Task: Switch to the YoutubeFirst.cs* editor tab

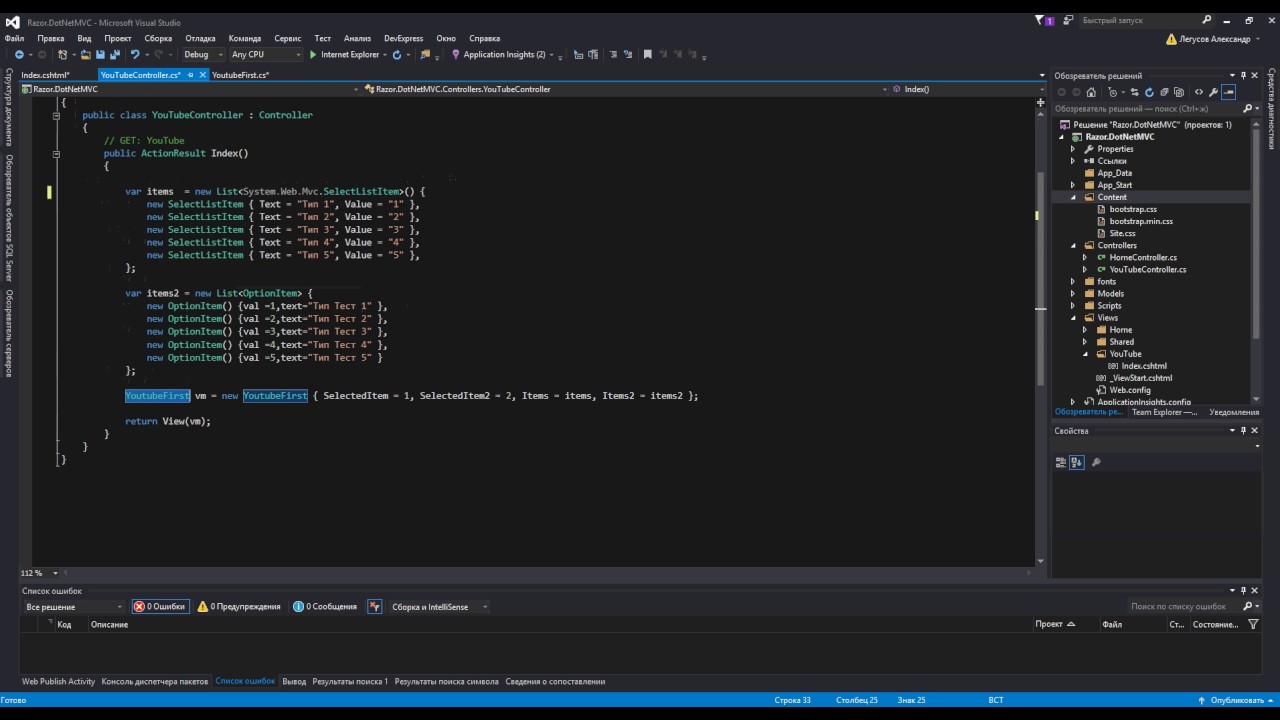Action: (x=240, y=75)
